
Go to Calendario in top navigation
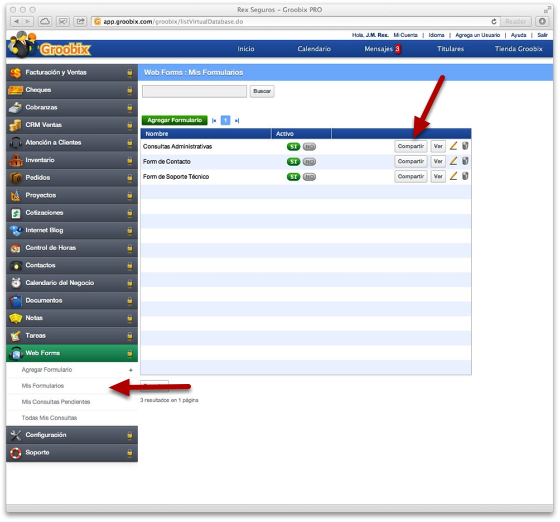coord(314,49)
